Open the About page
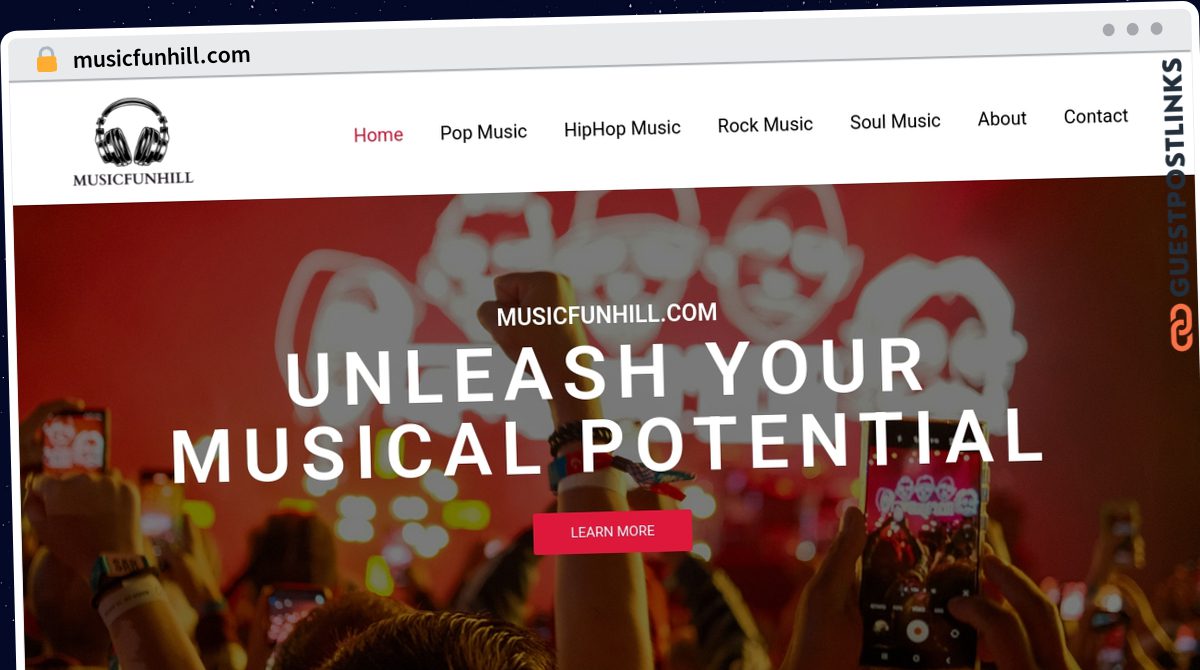The width and height of the screenshot is (1200, 670). (1002, 118)
